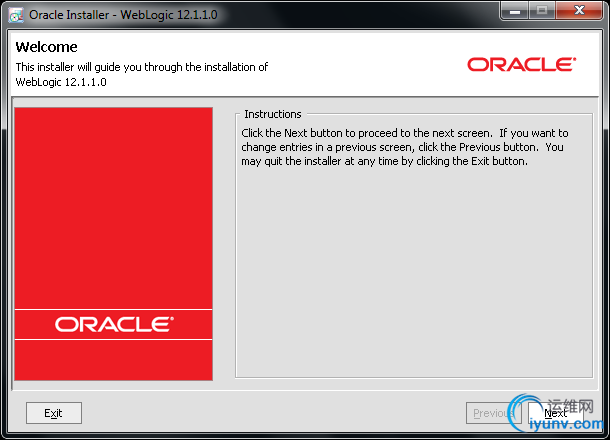
Task: Click the Exit button
Action: [x=54, y=413]
